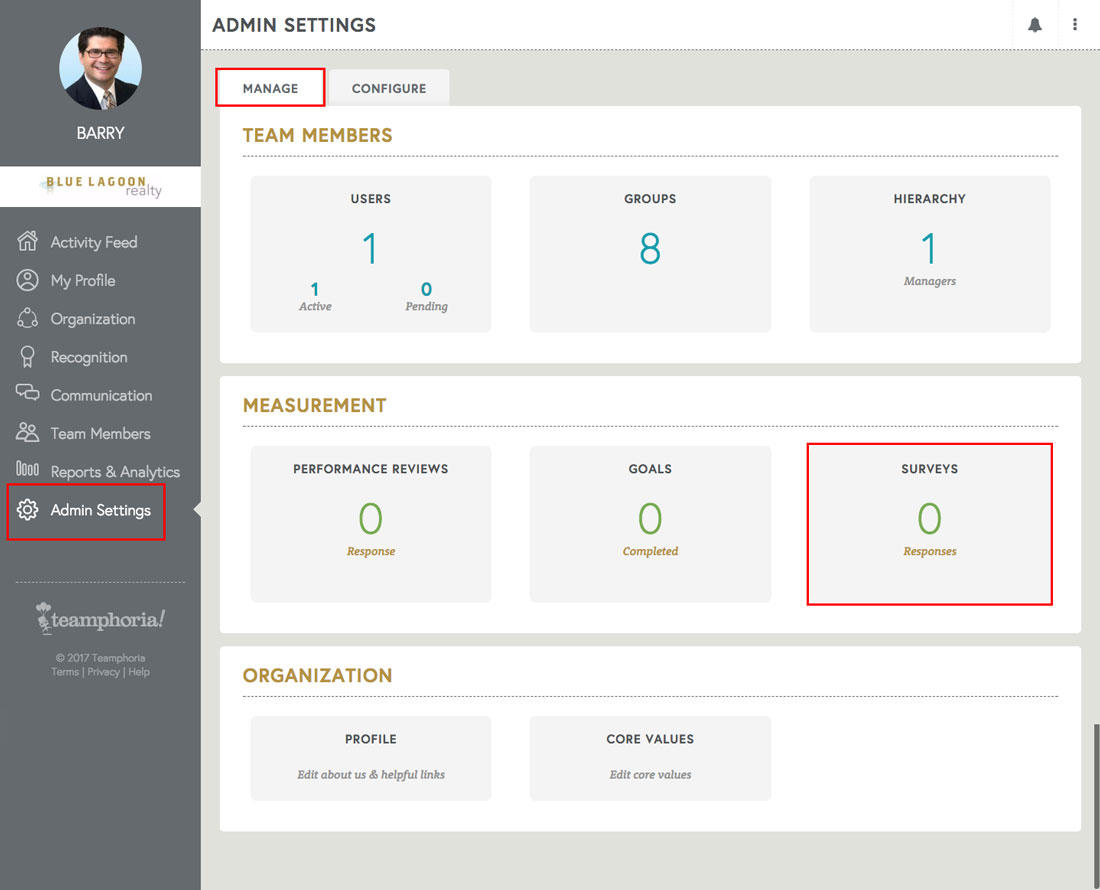Image resolution: width=1100 pixels, height=890 pixels.
Task: Open Communication with the chat bubble icon
Action: click(28, 394)
